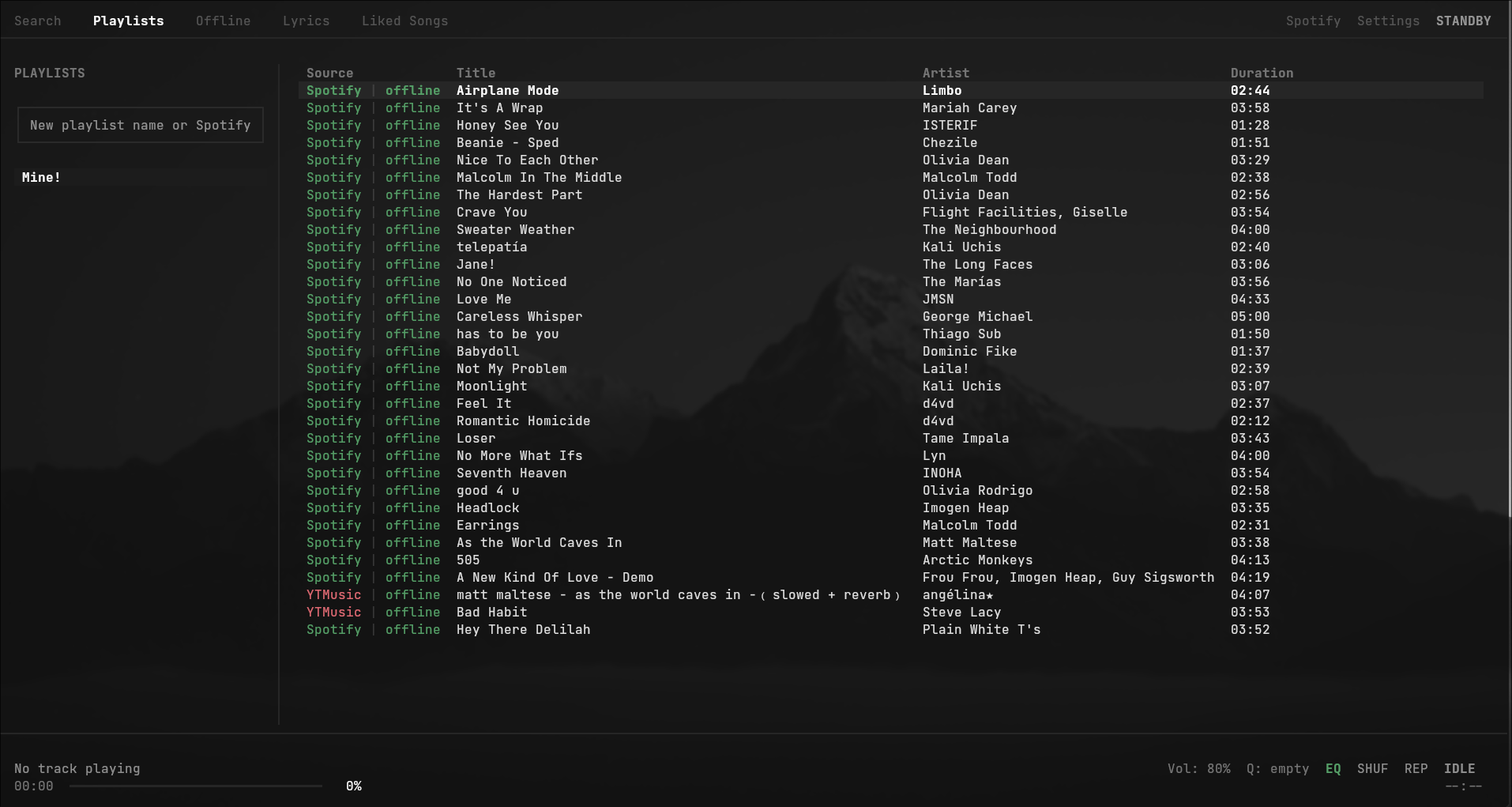Click the Title column header

[476, 73]
